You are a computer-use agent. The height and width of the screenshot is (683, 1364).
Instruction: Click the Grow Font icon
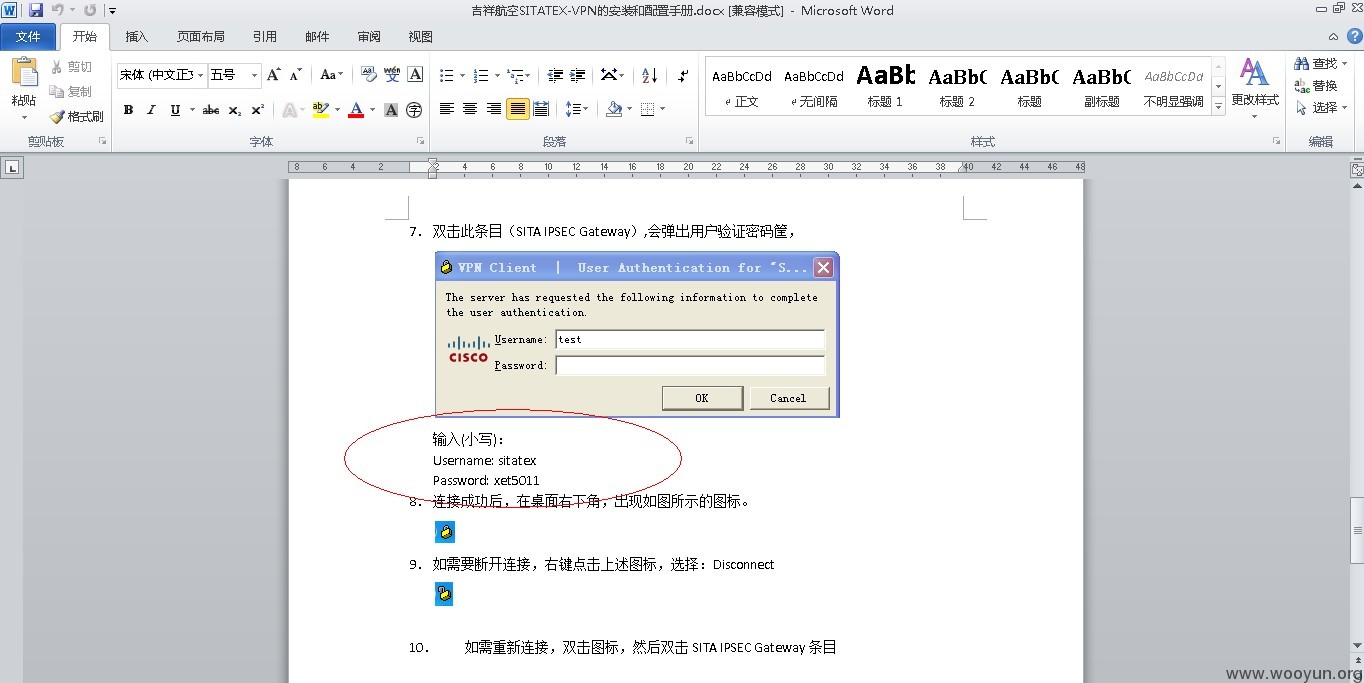tap(274, 75)
